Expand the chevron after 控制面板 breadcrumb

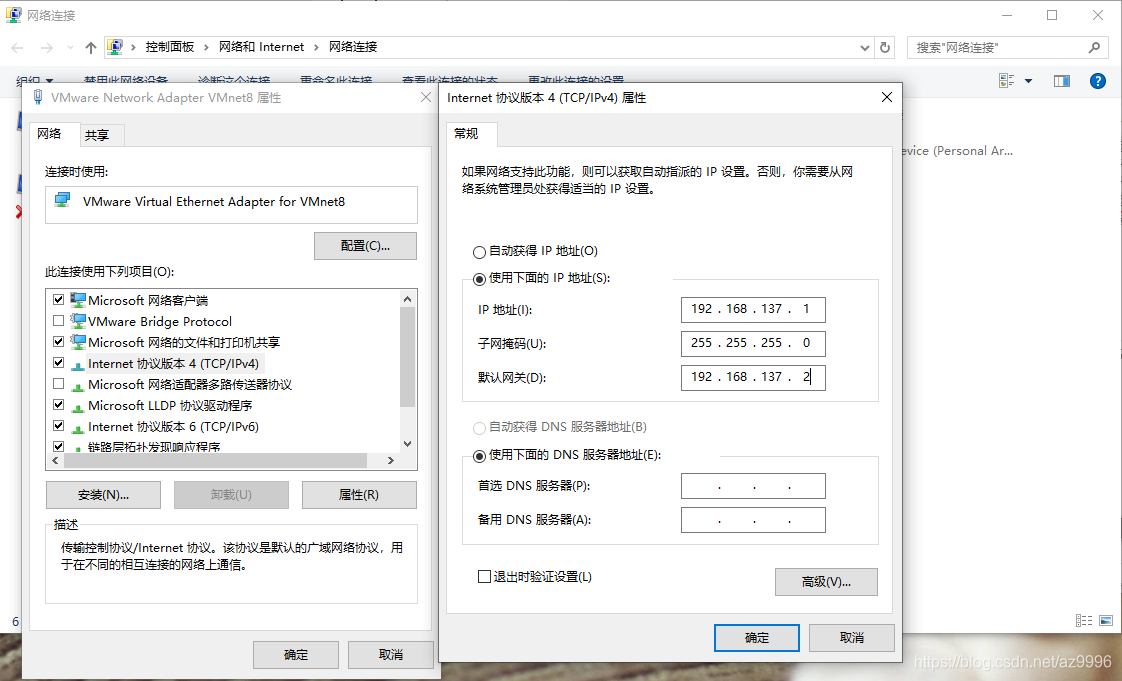pos(206,48)
